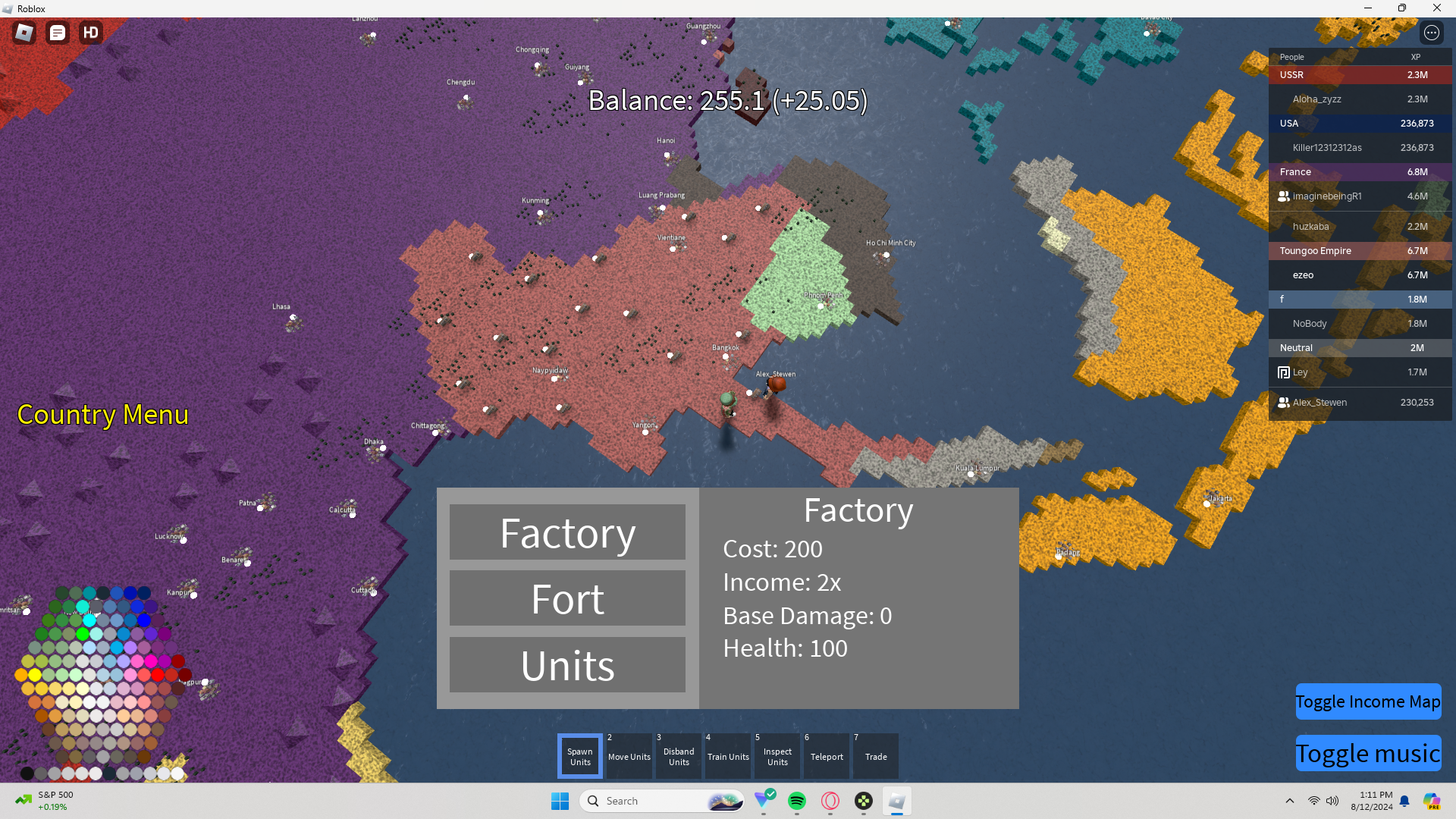Pick the bright green color swatch
Screen dimensions: 1456x819
pyautogui.click(x=83, y=634)
